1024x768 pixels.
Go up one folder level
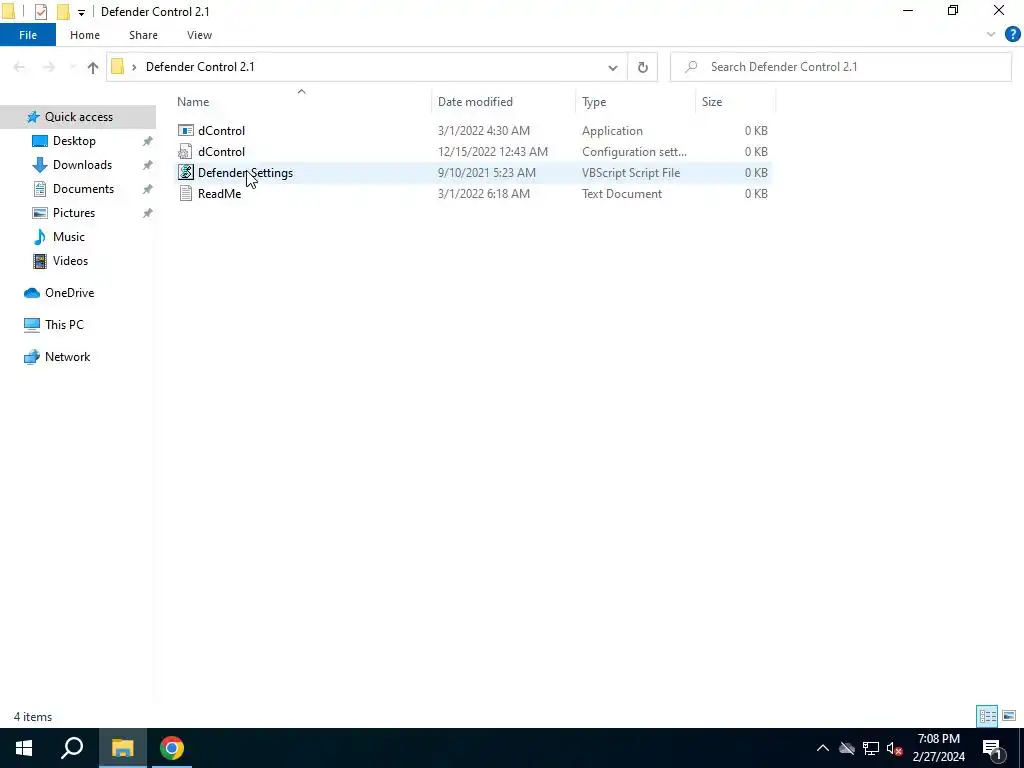(x=93, y=67)
